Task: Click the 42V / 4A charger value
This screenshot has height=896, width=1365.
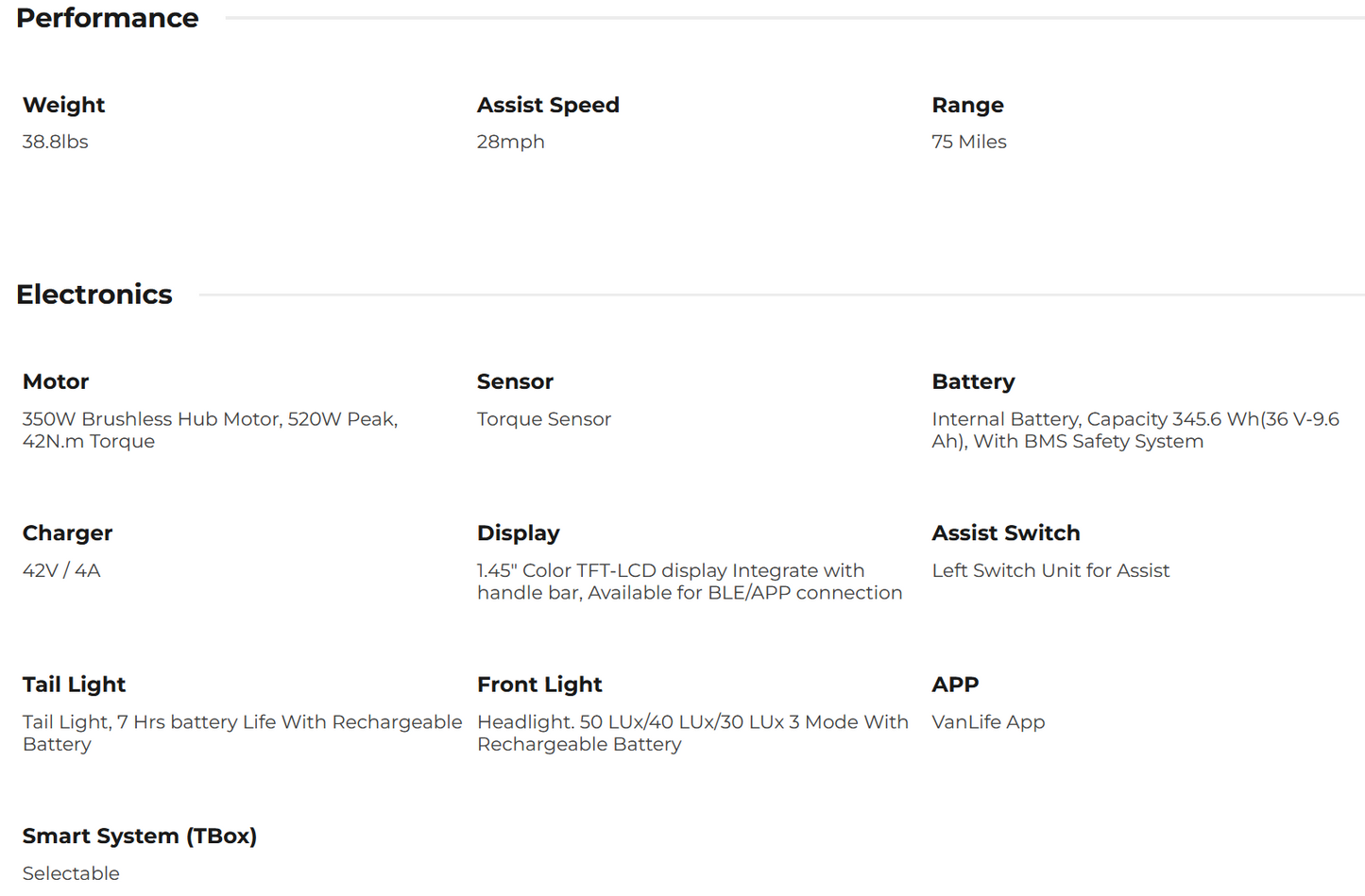Action: click(x=61, y=570)
